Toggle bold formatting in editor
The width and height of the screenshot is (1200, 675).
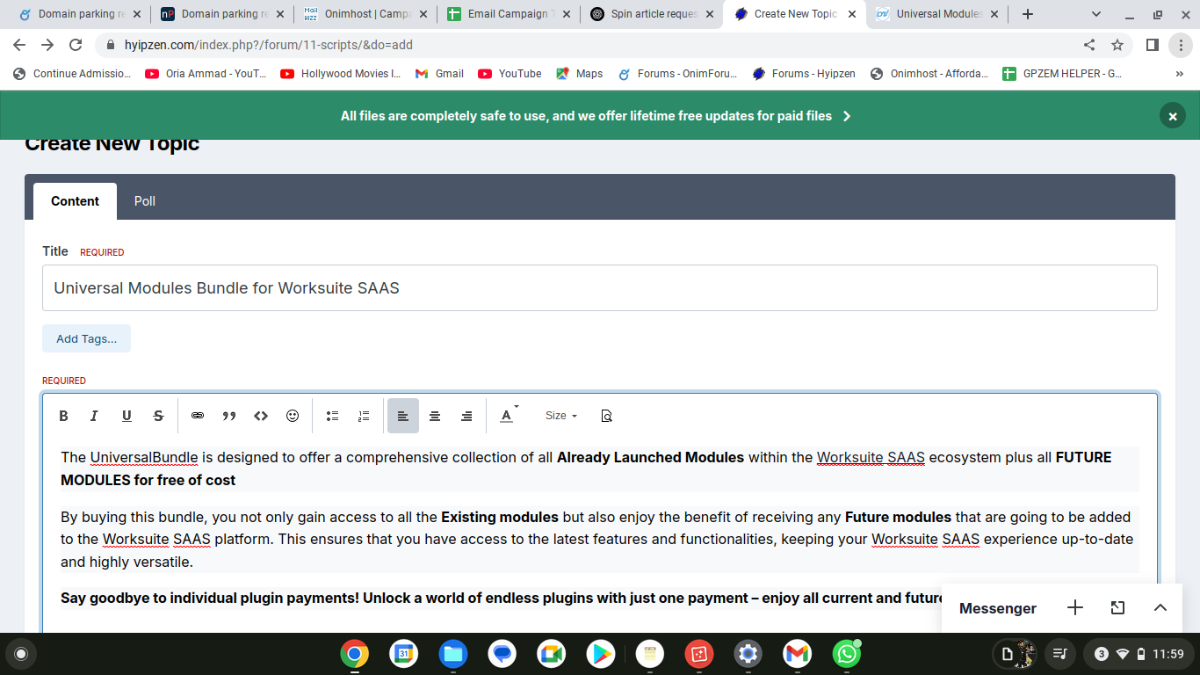[63, 416]
